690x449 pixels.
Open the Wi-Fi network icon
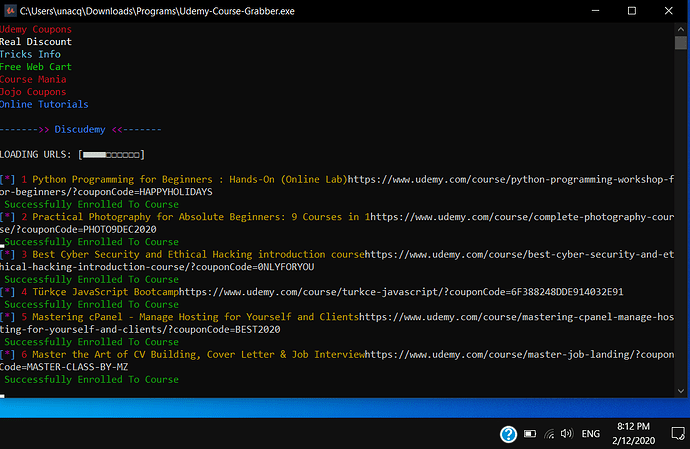[x=549, y=434]
